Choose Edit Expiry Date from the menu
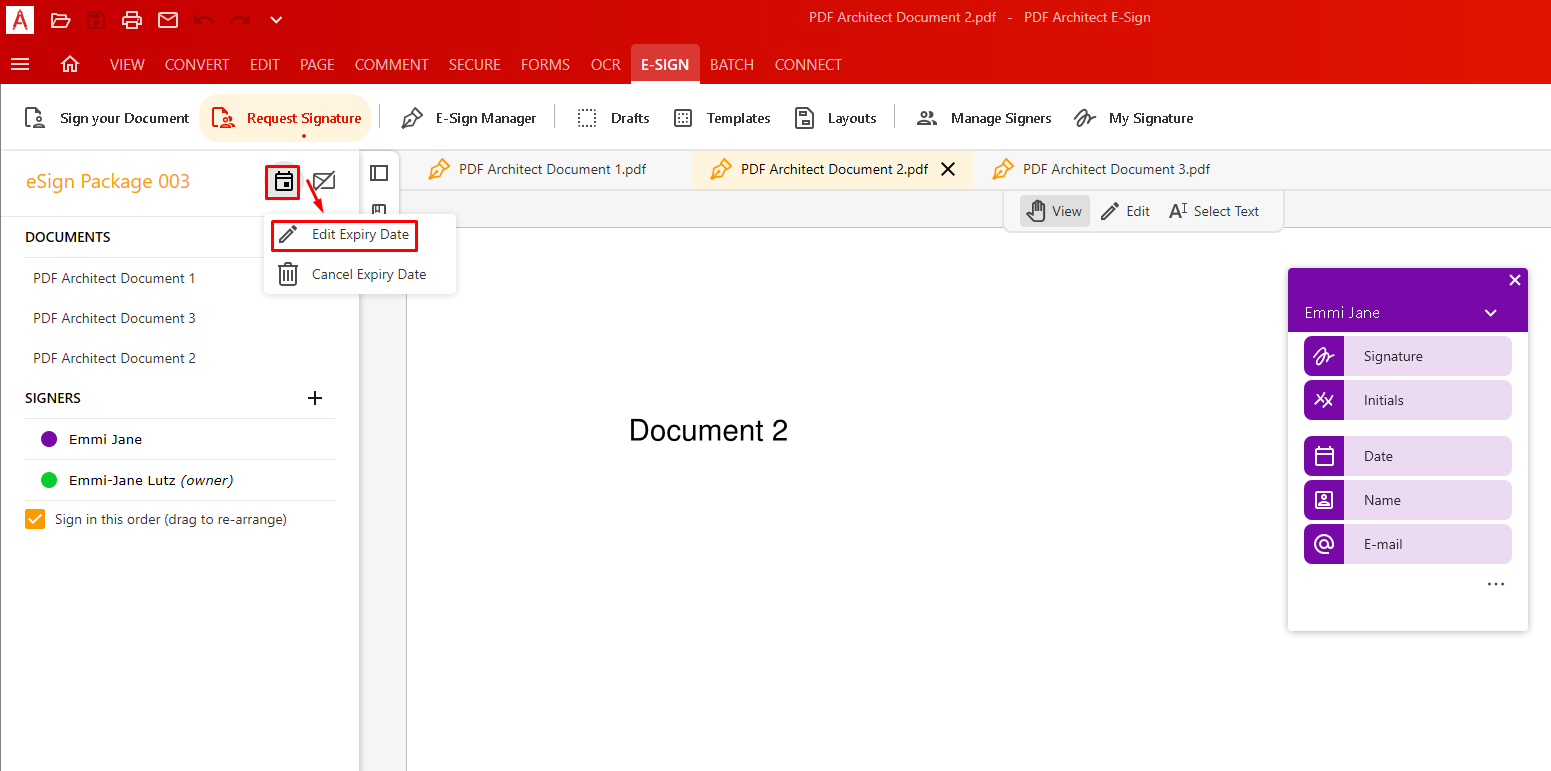Image resolution: width=1551 pixels, height=771 pixels. coord(345,234)
